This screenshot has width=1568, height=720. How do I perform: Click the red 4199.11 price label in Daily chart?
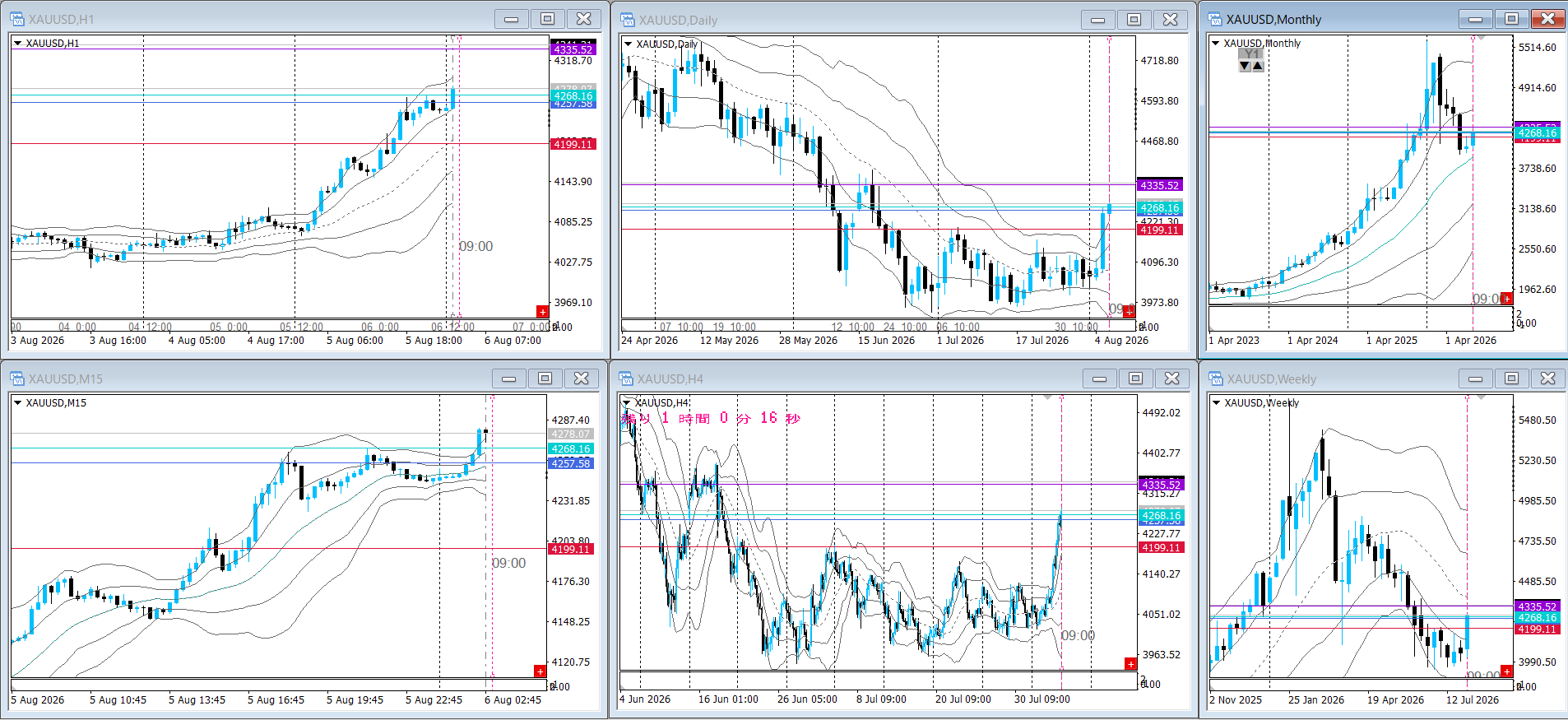(1160, 230)
